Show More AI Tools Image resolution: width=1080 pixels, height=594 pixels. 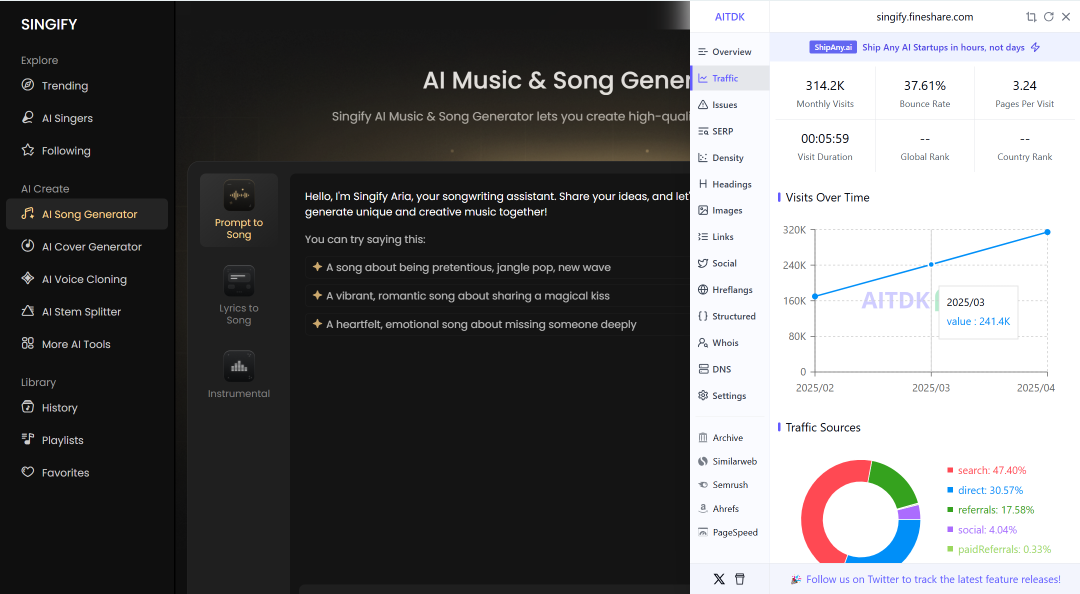pyautogui.click(x=65, y=344)
